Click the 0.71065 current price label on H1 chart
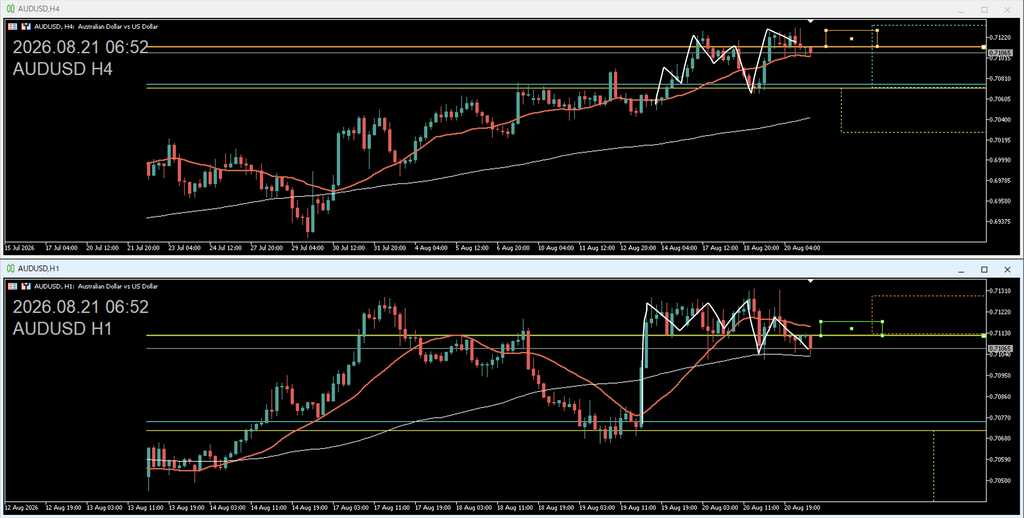Viewport: 1024px width, 518px height. 1000,349
